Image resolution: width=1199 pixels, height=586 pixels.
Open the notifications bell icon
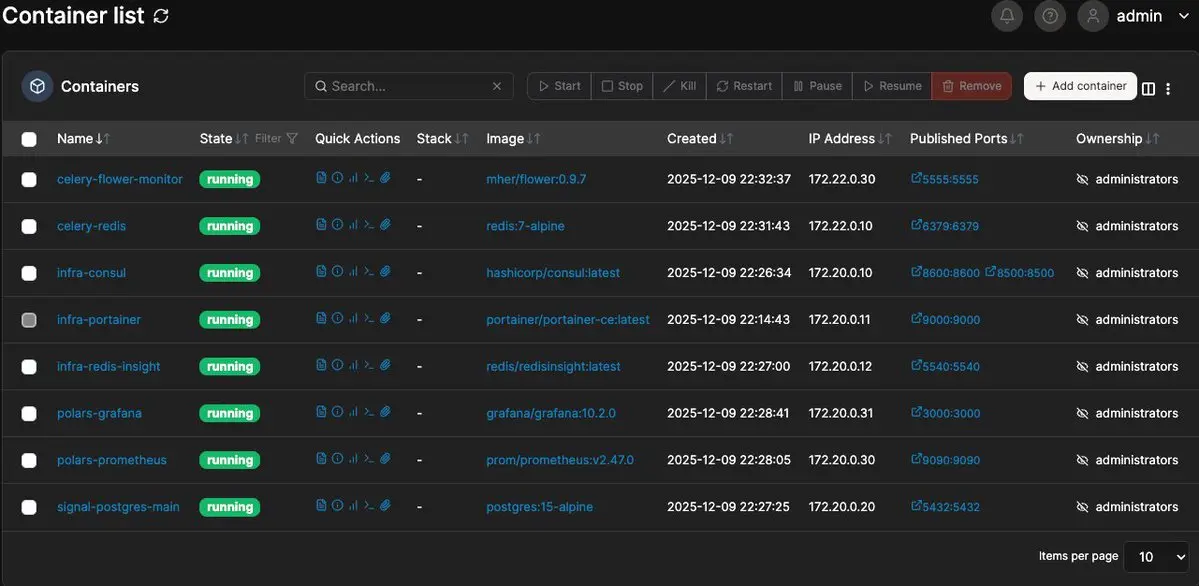(x=1007, y=16)
